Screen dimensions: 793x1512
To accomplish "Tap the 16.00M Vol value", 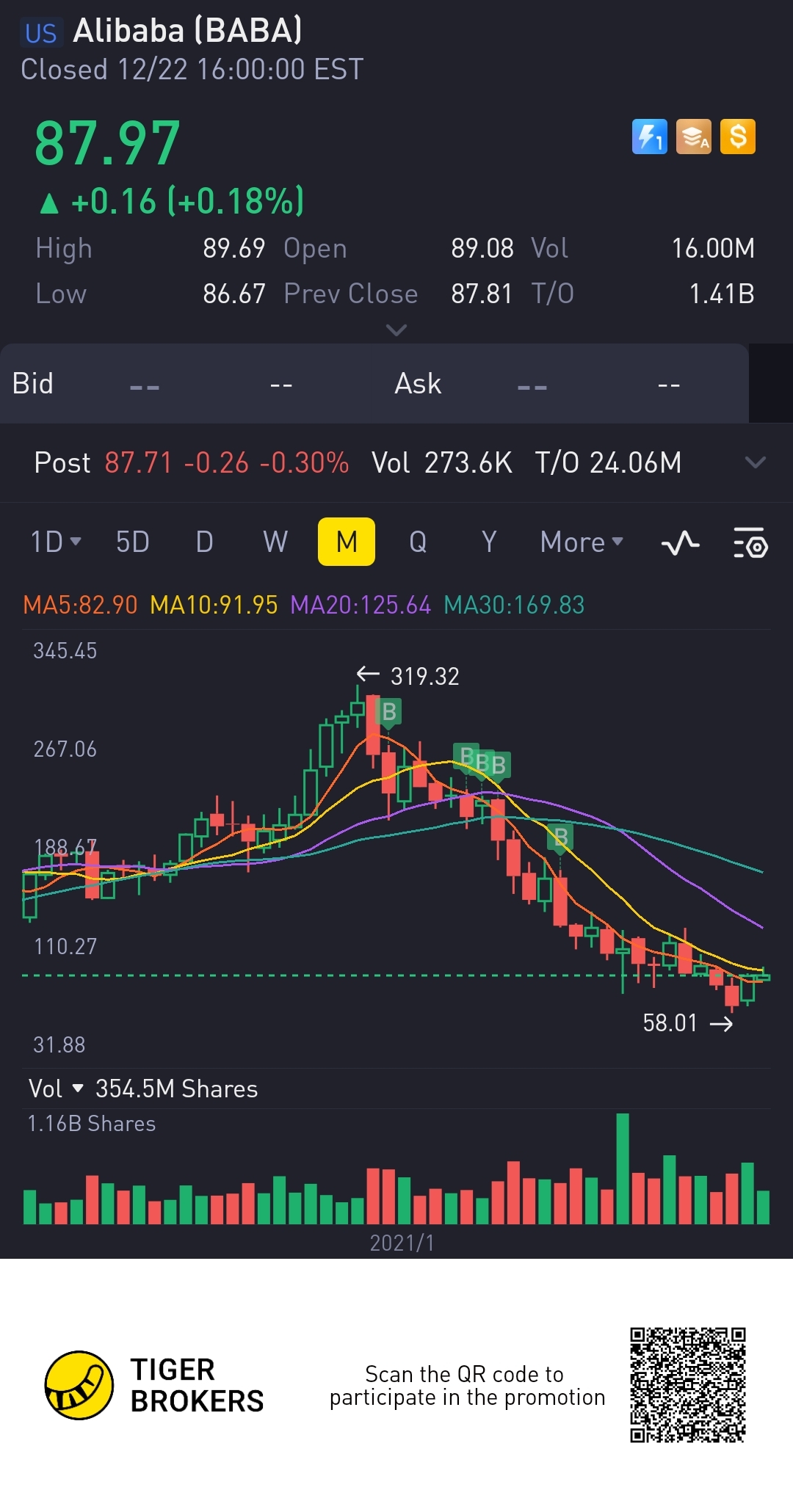I will tap(713, 249).
